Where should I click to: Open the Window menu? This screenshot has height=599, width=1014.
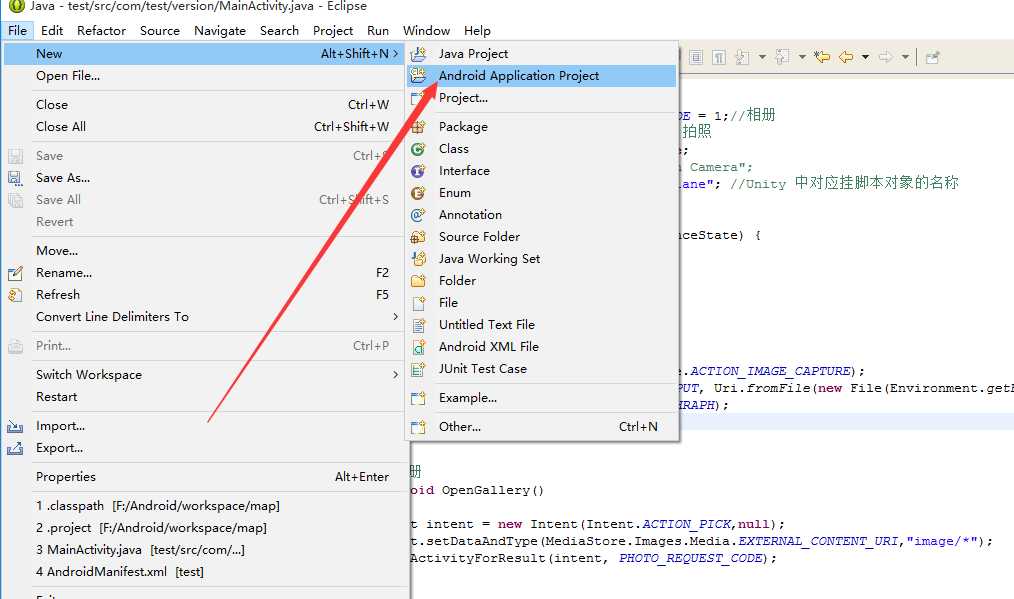click(x=426, y=30)
